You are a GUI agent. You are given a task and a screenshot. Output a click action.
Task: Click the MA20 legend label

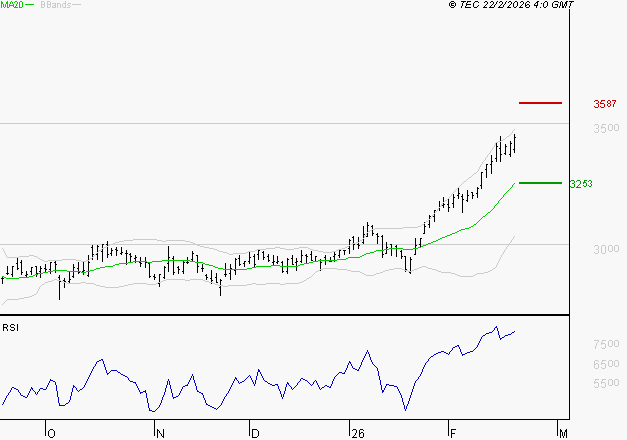[12, 5]
